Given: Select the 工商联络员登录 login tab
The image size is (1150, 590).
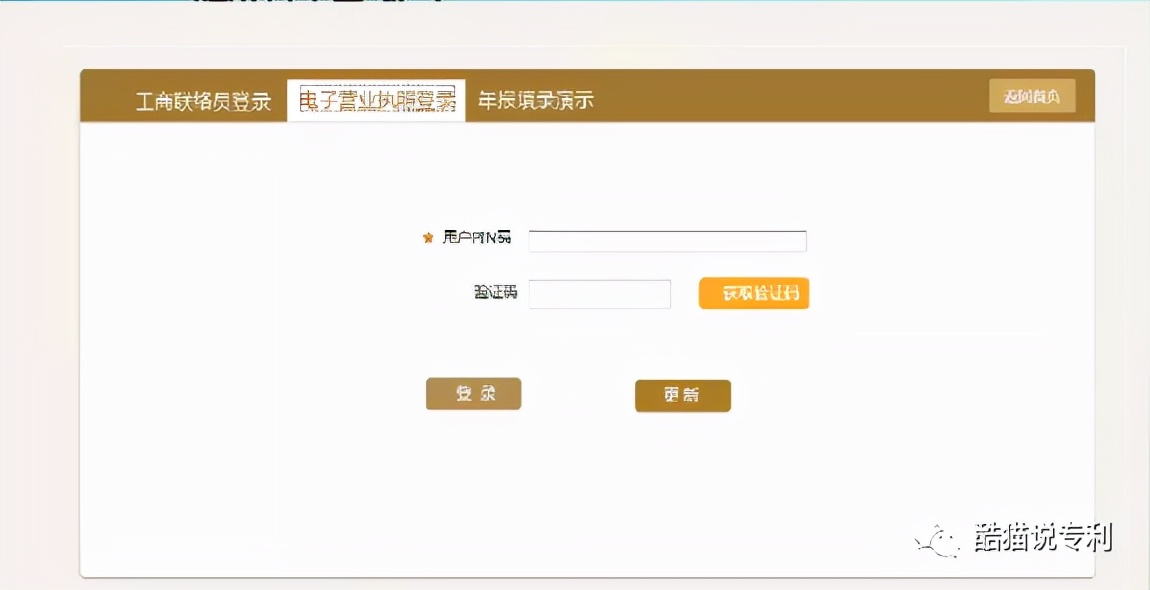Looking at the screenshot, I should click(x=204, y=99).
